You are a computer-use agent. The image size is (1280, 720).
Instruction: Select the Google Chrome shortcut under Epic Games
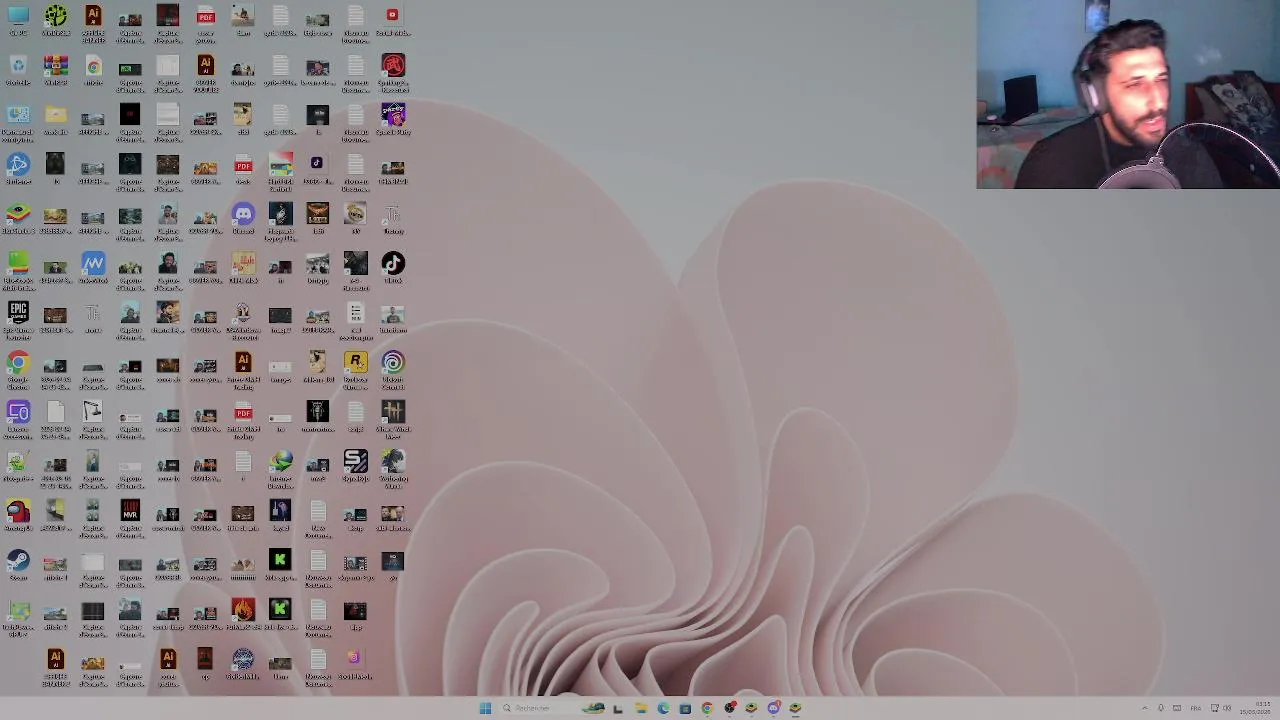(x=18, y=368)
